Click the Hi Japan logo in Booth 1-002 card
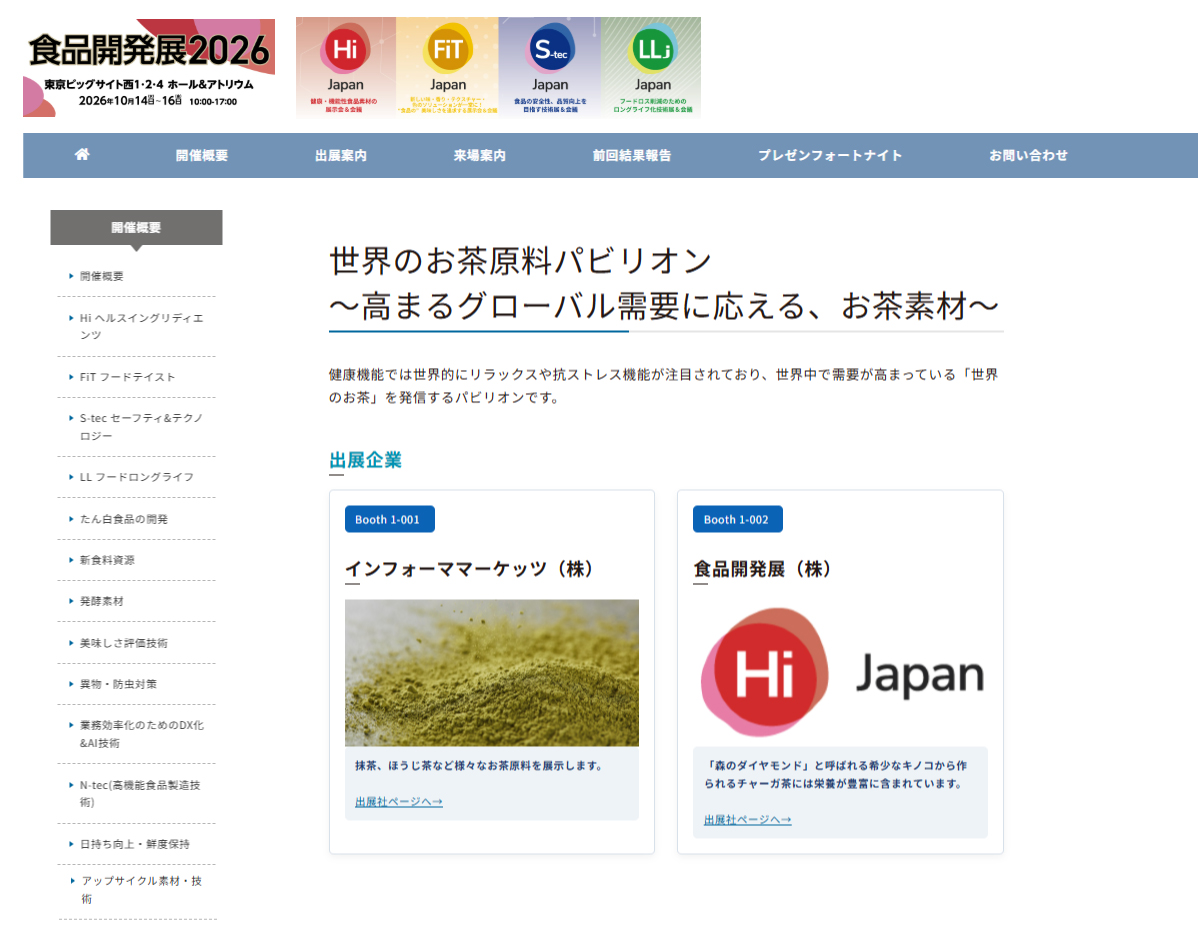 [x=840, y=672]
